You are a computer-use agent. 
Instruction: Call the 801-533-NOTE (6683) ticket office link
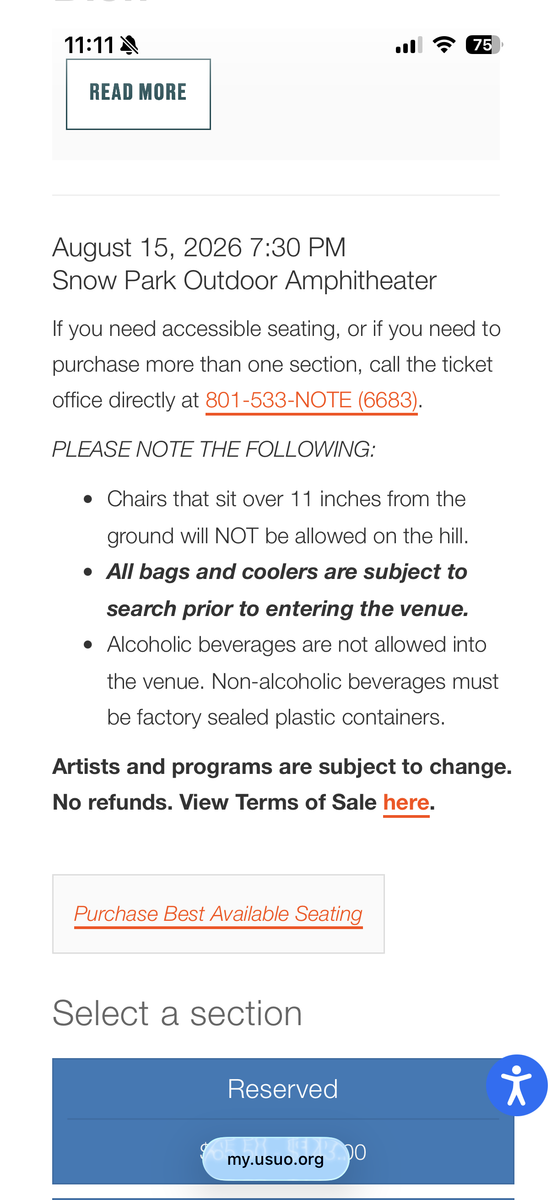311,400
